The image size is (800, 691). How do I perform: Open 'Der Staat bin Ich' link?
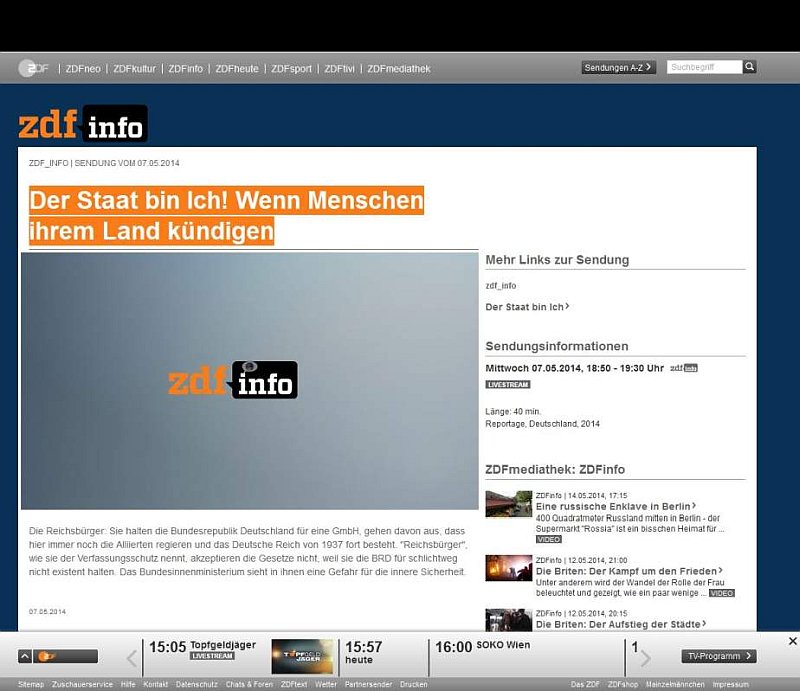click(x=526, y=307)
